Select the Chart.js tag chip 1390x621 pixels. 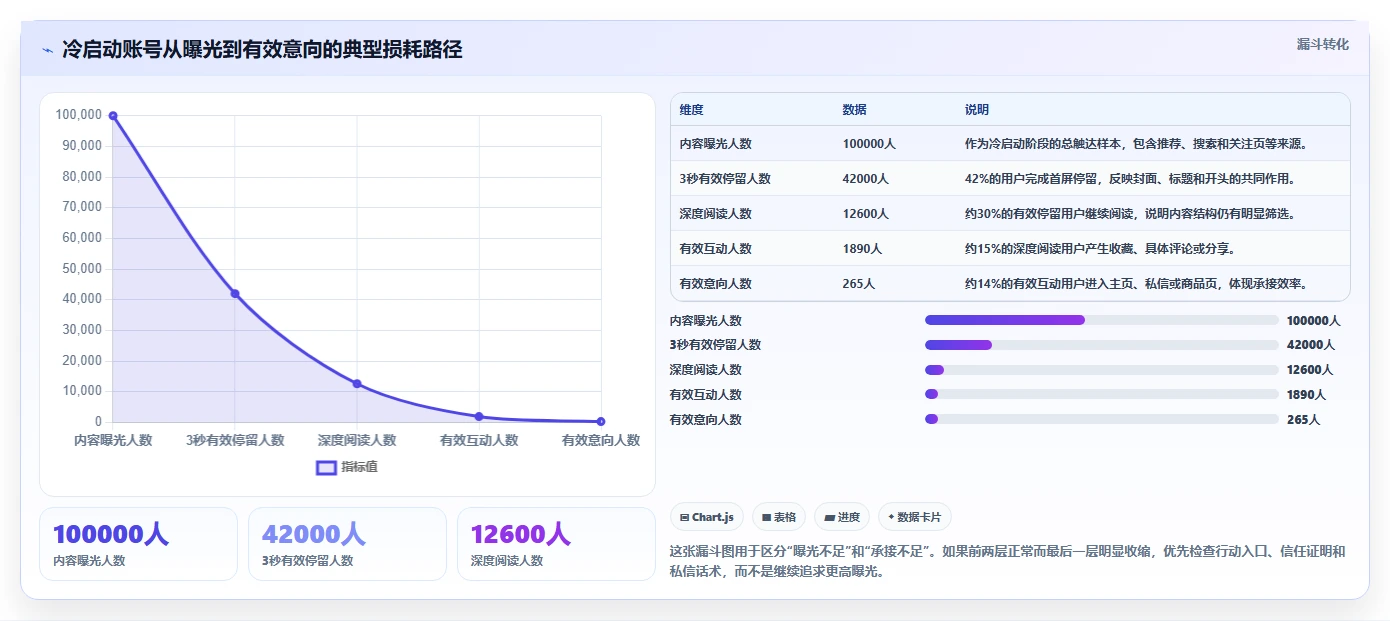coord(706,517)
